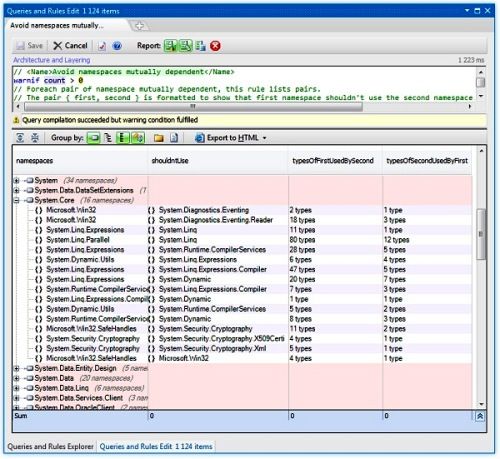Click the third Report list icon
Image resolution: width=500 pixels, height=459 pixels.
pyautogui.click(x=200, y=46)
